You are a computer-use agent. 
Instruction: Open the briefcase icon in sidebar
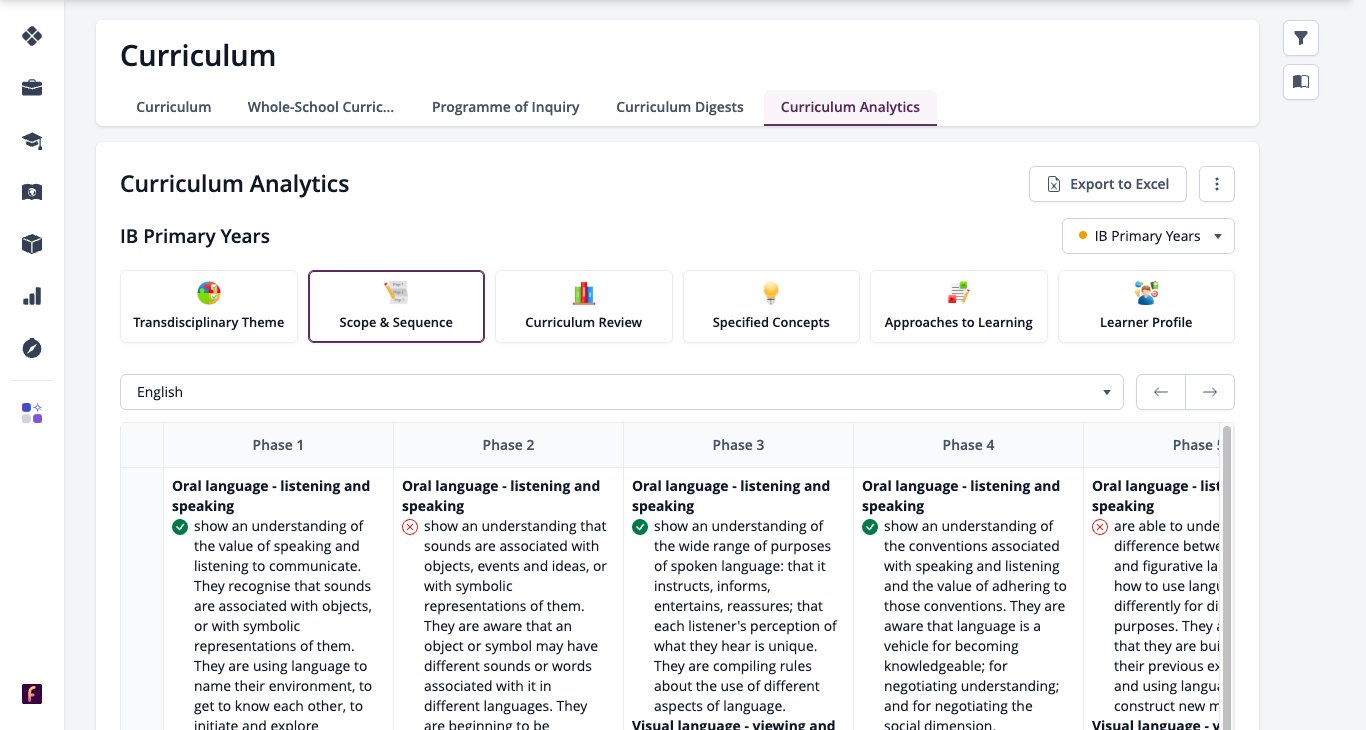click(x=32, y=88)
